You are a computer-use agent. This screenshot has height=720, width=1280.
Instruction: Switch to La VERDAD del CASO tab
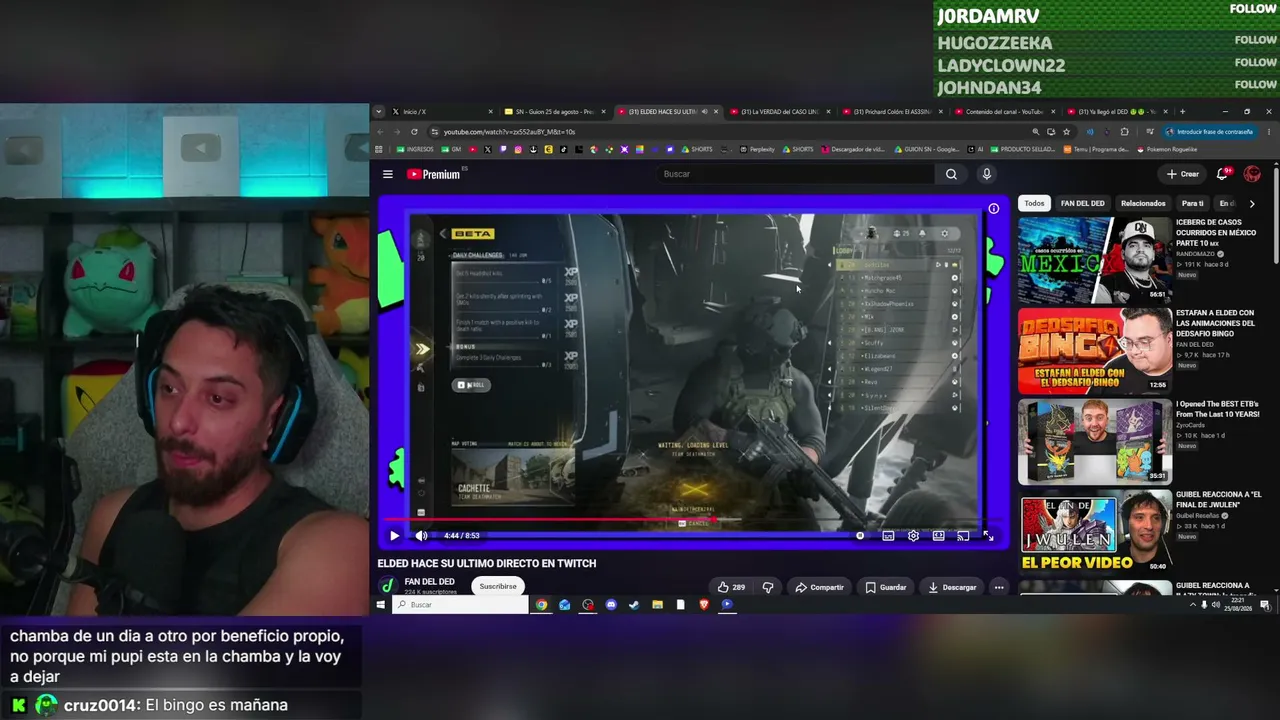pyautogui.click(x=780, y=112)
